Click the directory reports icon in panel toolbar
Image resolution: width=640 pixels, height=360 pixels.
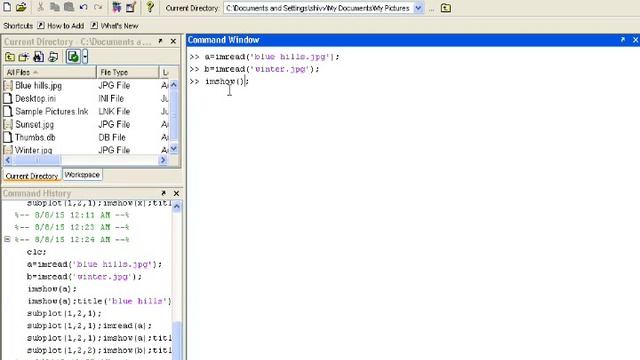(53, 57)
